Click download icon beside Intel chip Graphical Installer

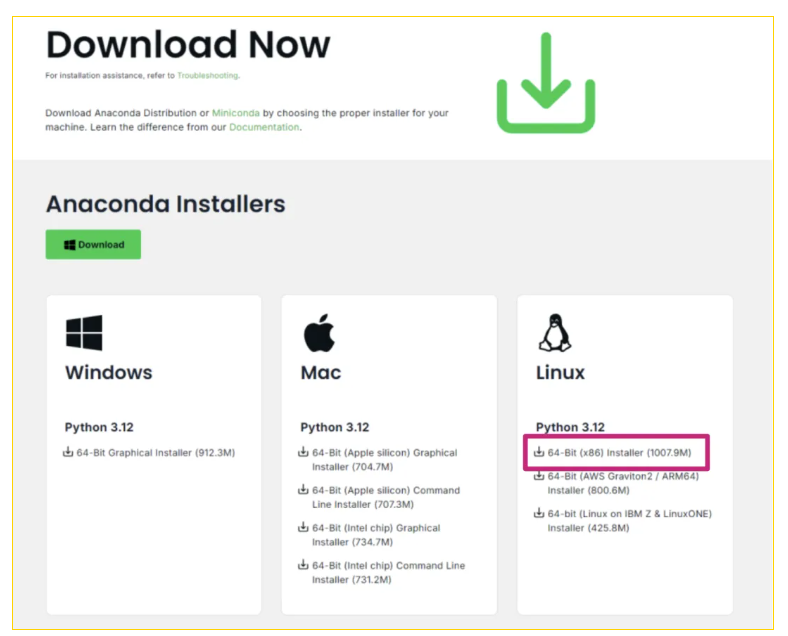(x=303, y=527)
